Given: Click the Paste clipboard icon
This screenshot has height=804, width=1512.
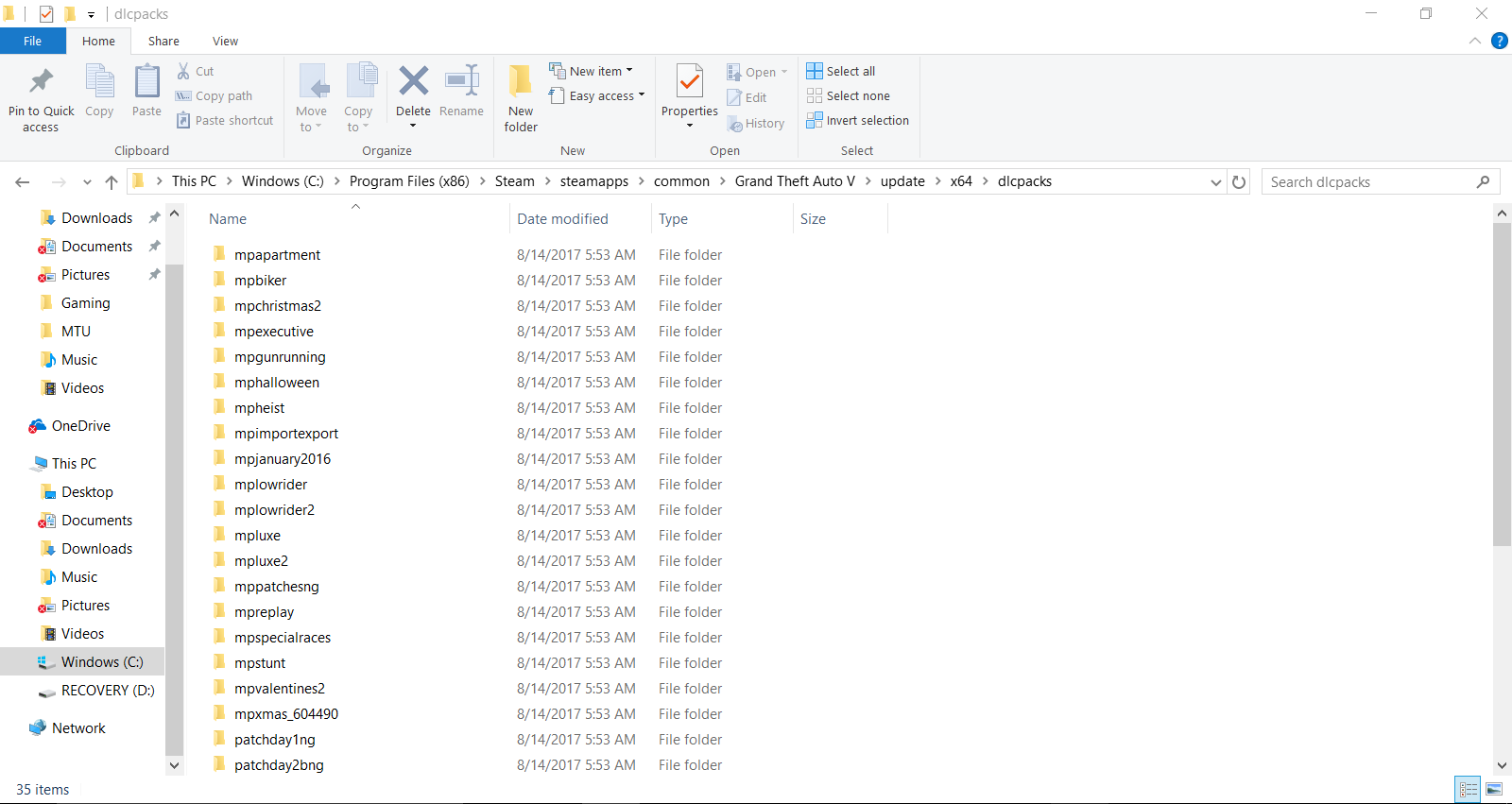Looking at the screenshot, I should 146,81.
